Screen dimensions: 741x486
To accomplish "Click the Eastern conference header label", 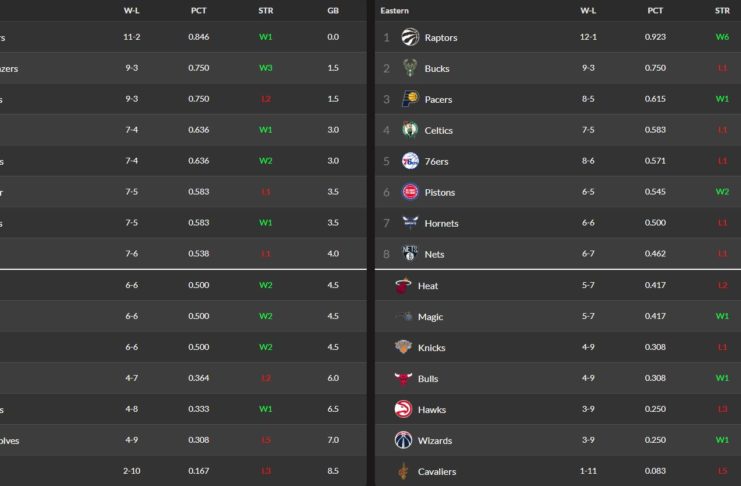I will (x=395, y=10).
